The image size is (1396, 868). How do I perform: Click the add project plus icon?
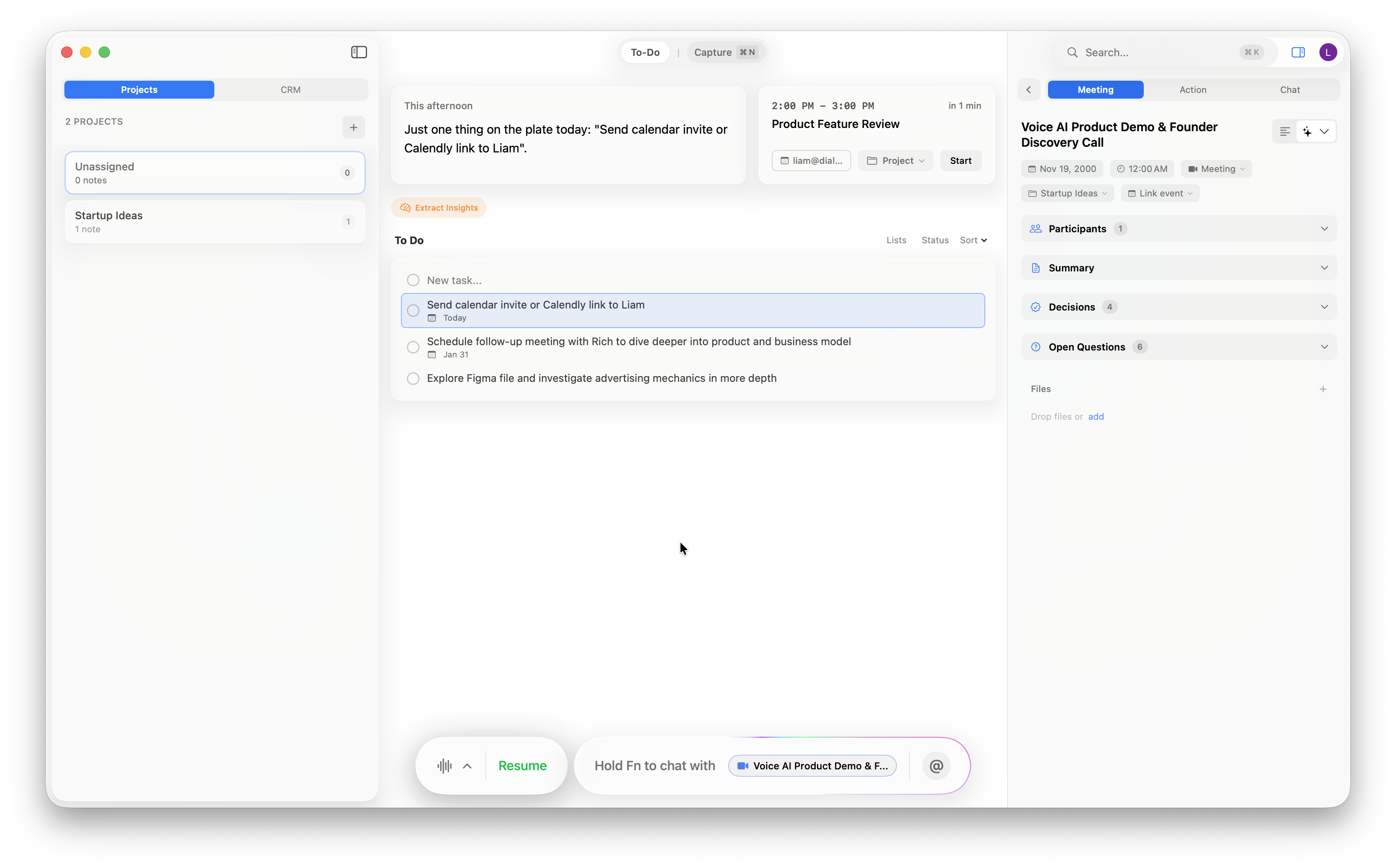(x=354, y=128)
